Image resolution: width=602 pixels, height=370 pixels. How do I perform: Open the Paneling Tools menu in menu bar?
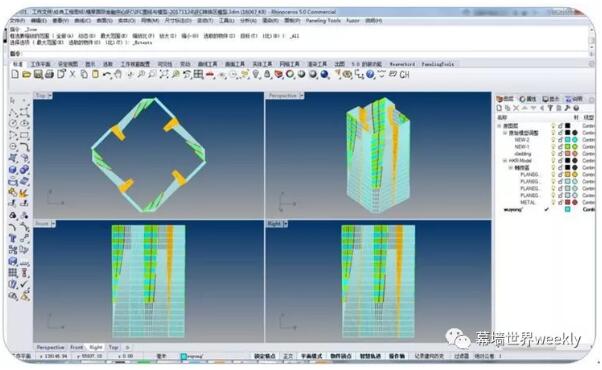(323, 20)
